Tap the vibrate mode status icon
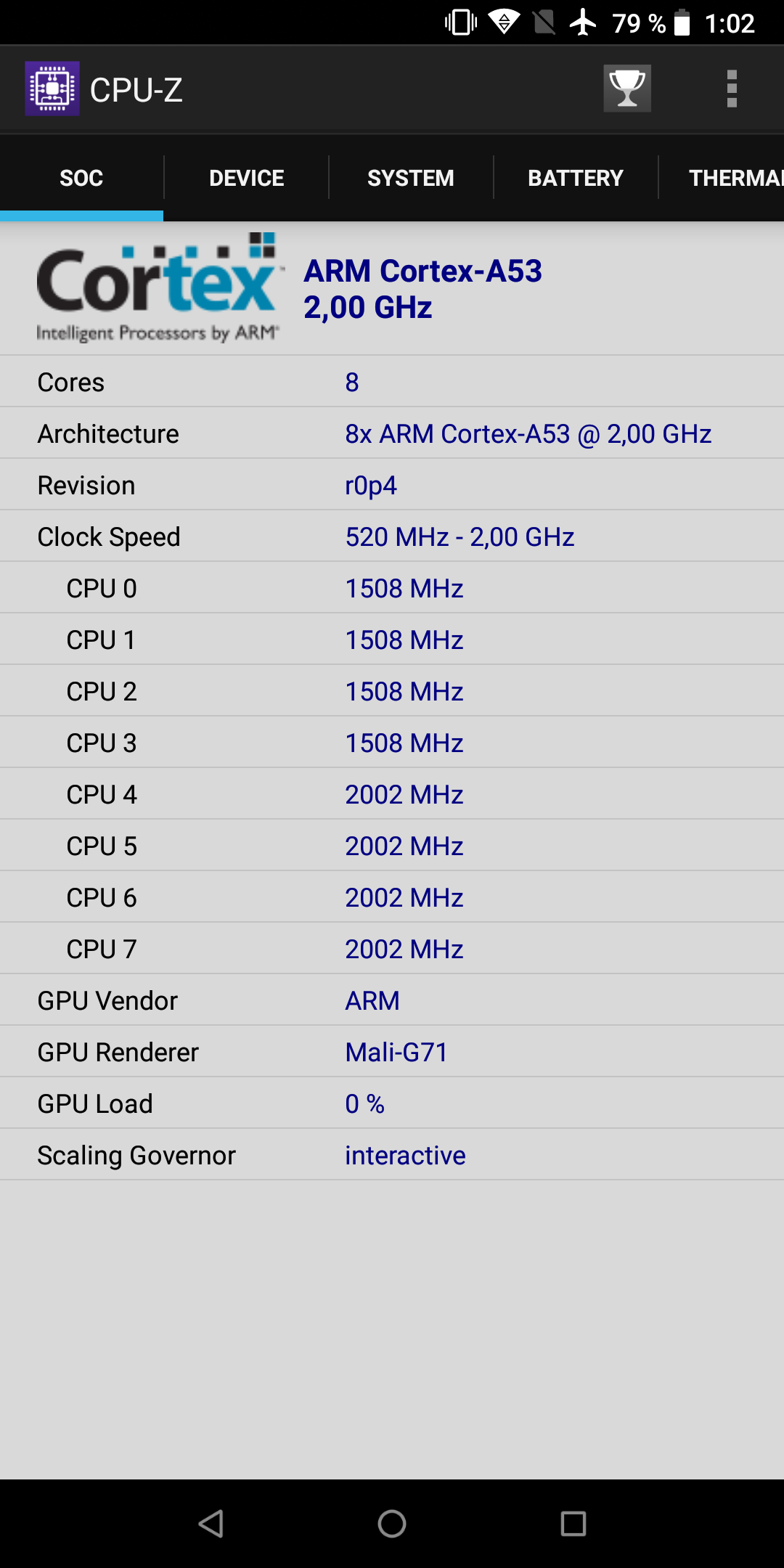Viewport: 784px width, 1568px height. click(x=461, y=23)
